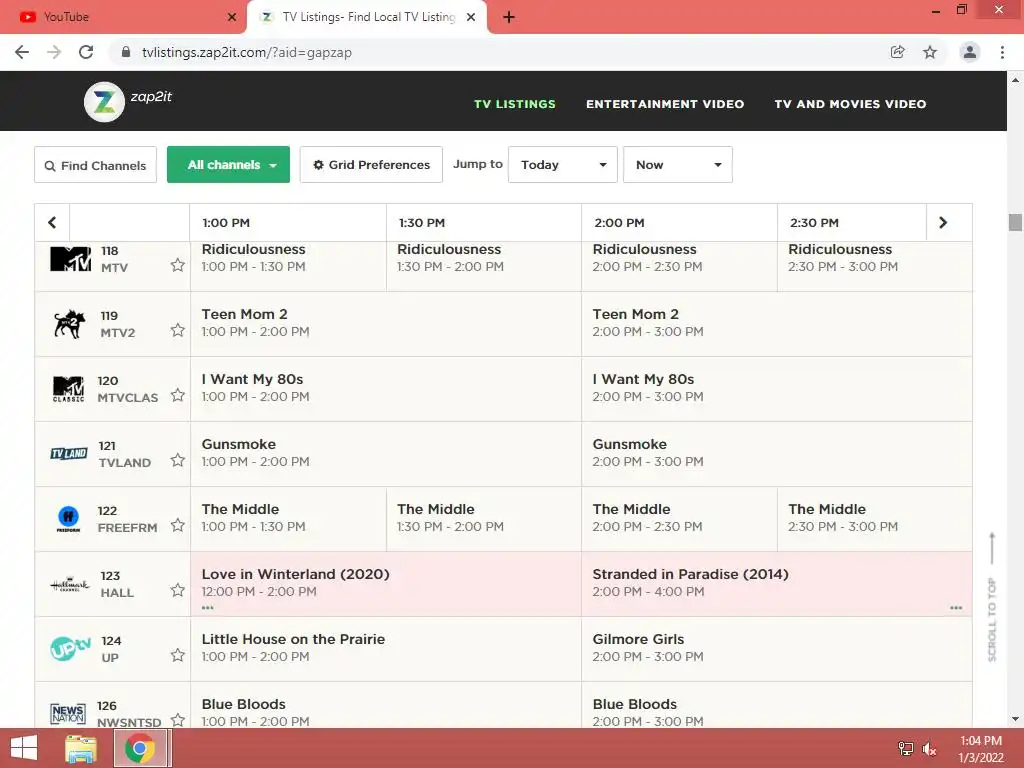Favorite the UP channel star
This screenshot has width=1024, height=768.
tap(178, 655)
